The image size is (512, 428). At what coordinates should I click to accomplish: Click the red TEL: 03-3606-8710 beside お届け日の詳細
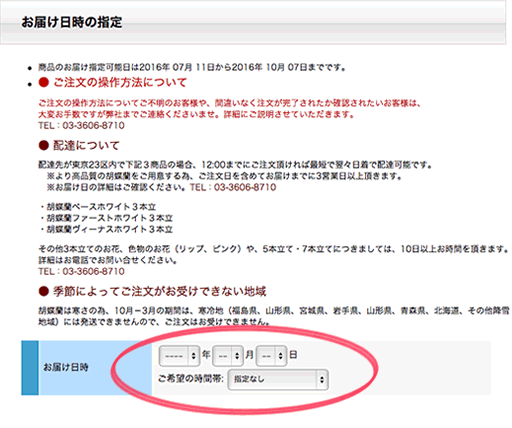coord(233,187)
